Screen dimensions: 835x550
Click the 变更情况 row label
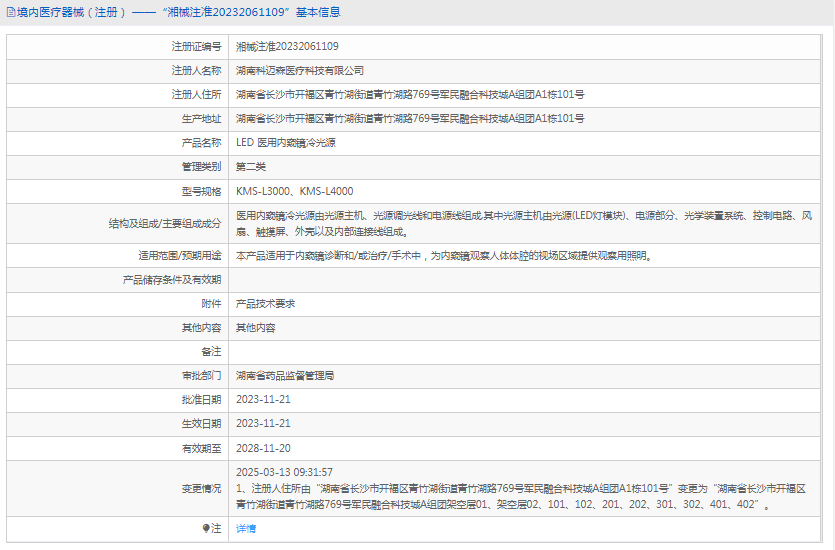[x=201, y=489]
